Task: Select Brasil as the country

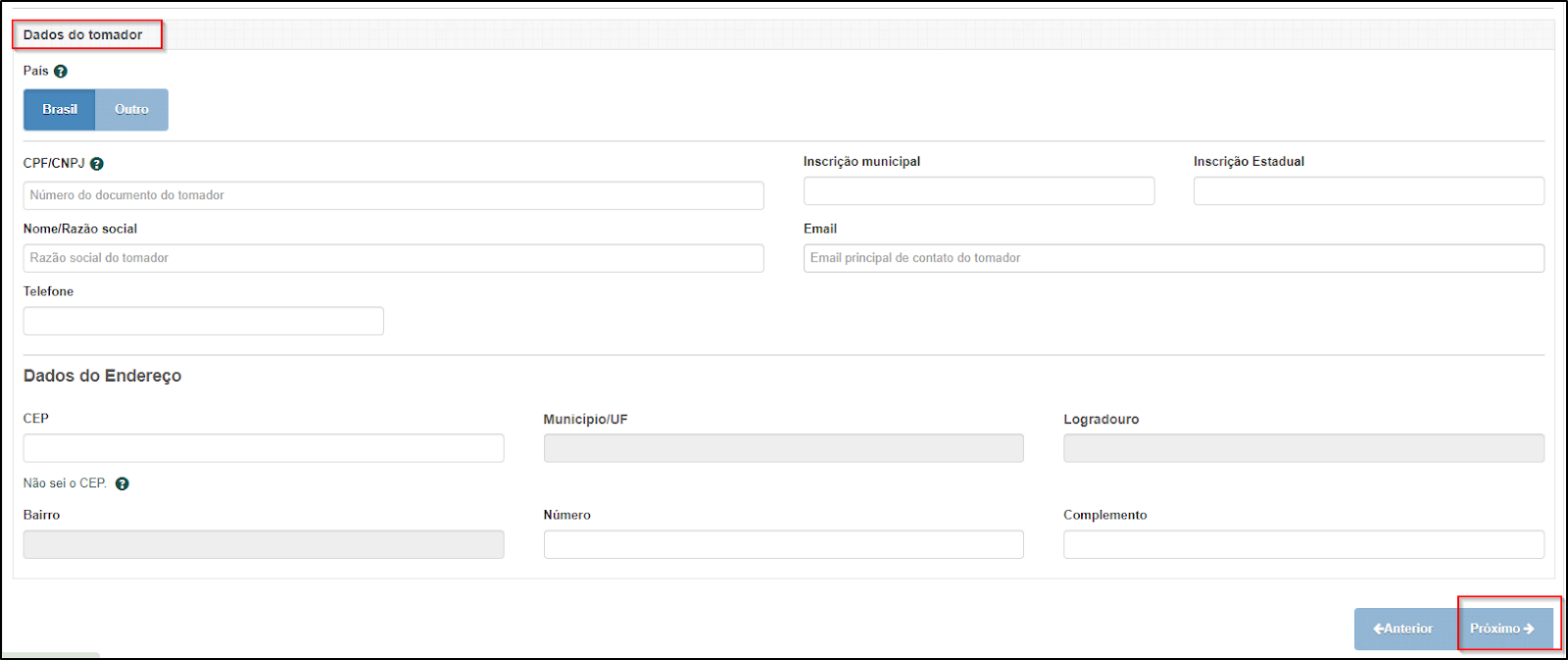Action: [60, 110]
